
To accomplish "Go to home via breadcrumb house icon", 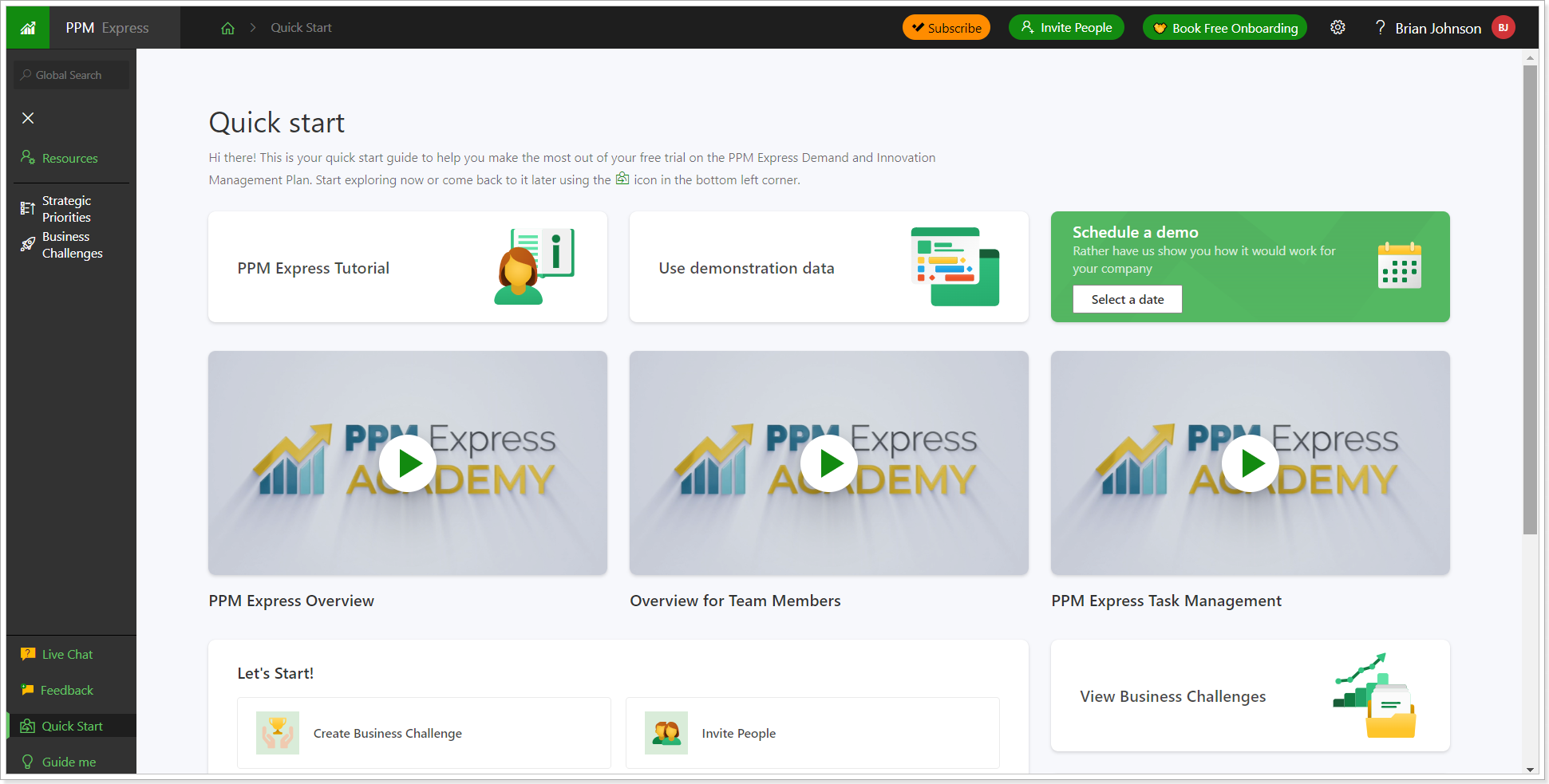I will pyautogui.click(x=227, y=28).
